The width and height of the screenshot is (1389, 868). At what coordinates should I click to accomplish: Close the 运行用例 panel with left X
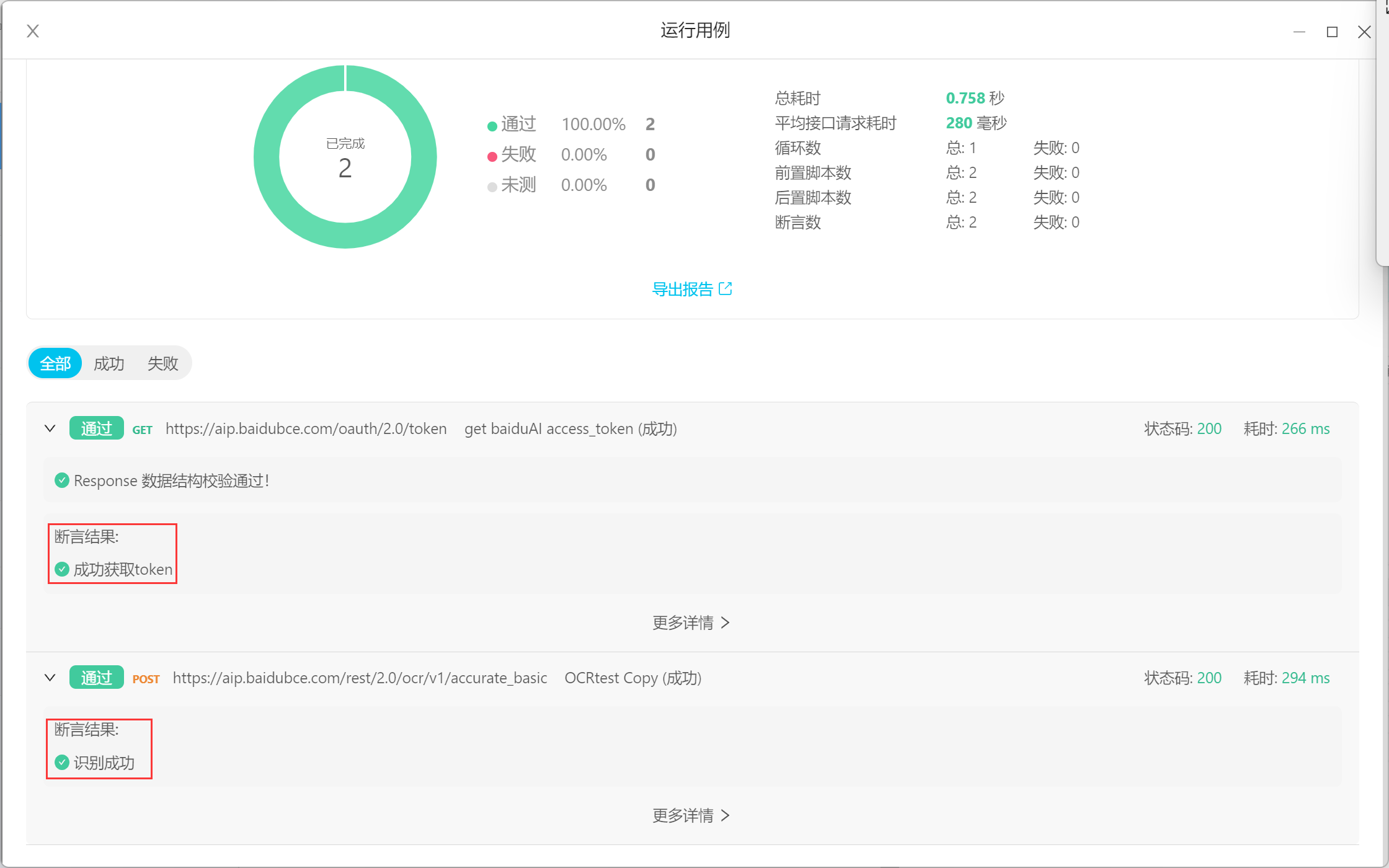33,31
